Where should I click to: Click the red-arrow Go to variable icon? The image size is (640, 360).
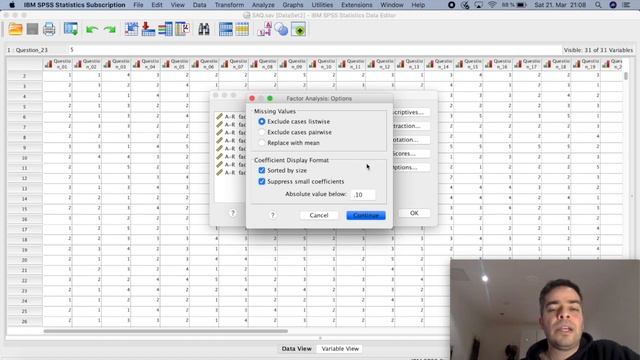pos(148,29)
